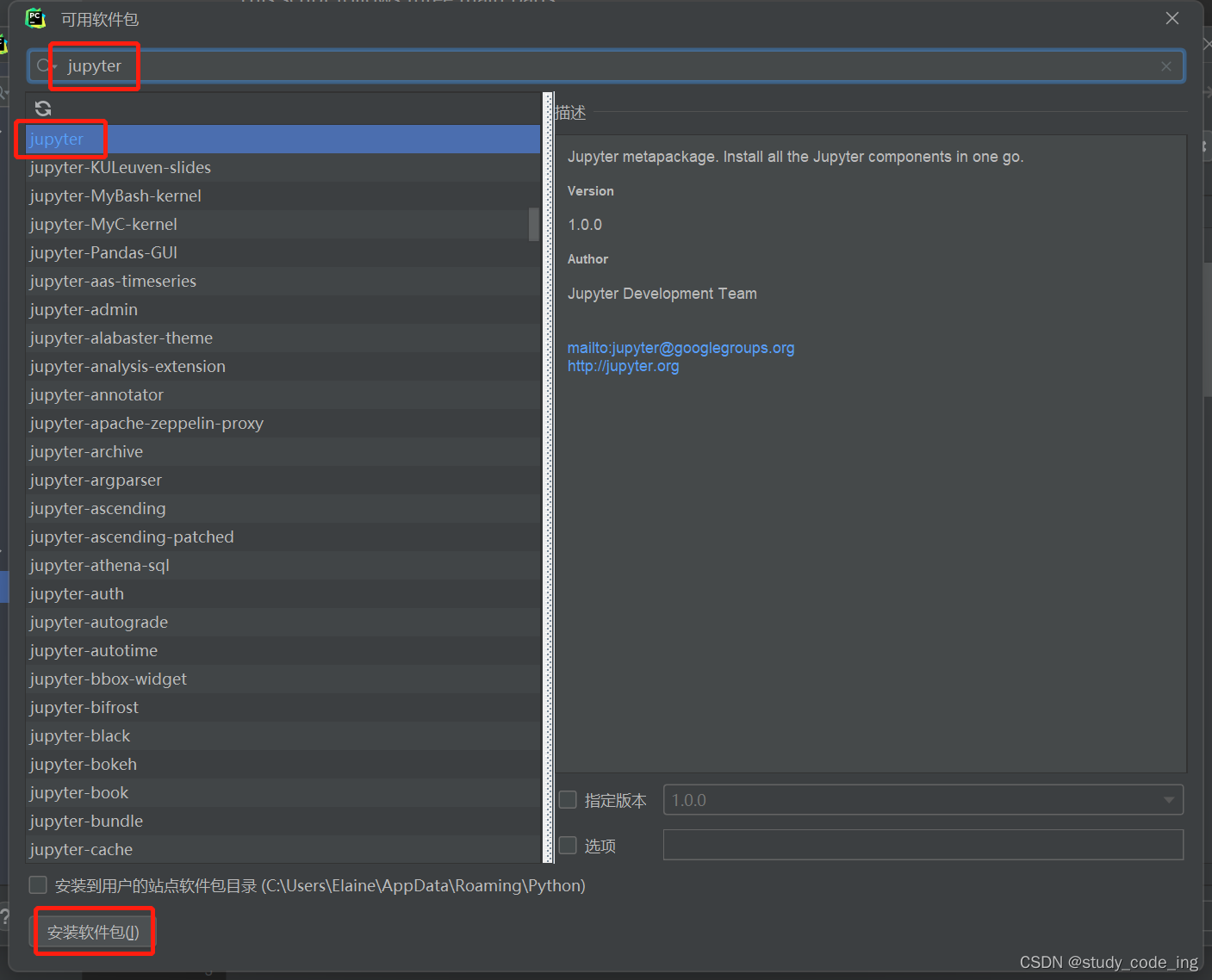Click the options text input field
The width and height of the screenshot is (1212, 980).
(x=923, y=845)
